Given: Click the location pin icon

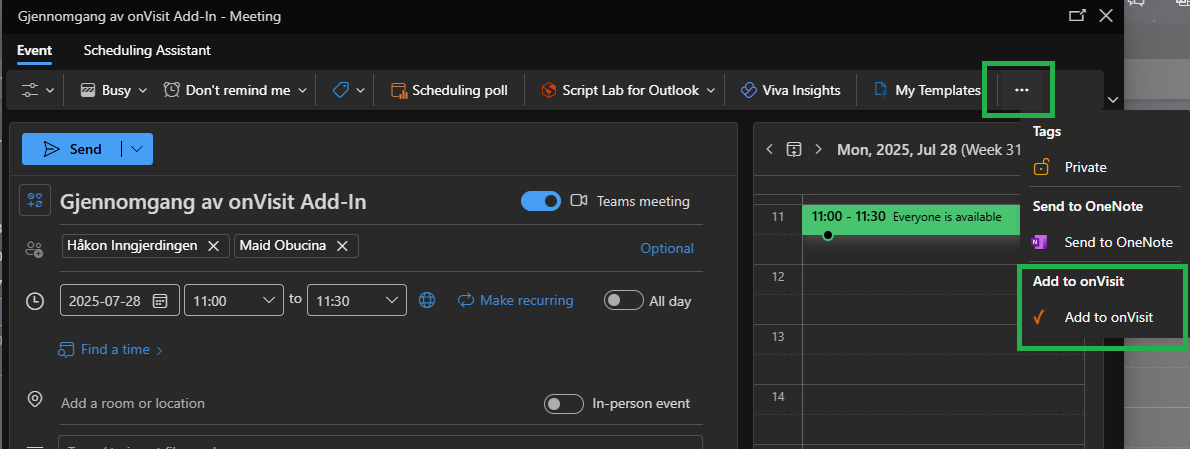Looking at the screenshot, I should pos(34,399).
